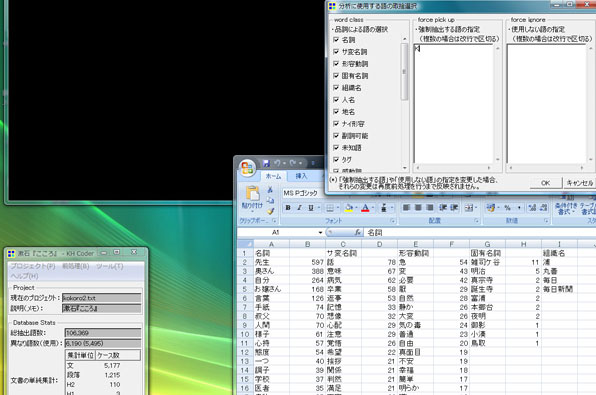Open 前処理(B) menu in KH Coder
596x395 pixels.
point(76,266)
